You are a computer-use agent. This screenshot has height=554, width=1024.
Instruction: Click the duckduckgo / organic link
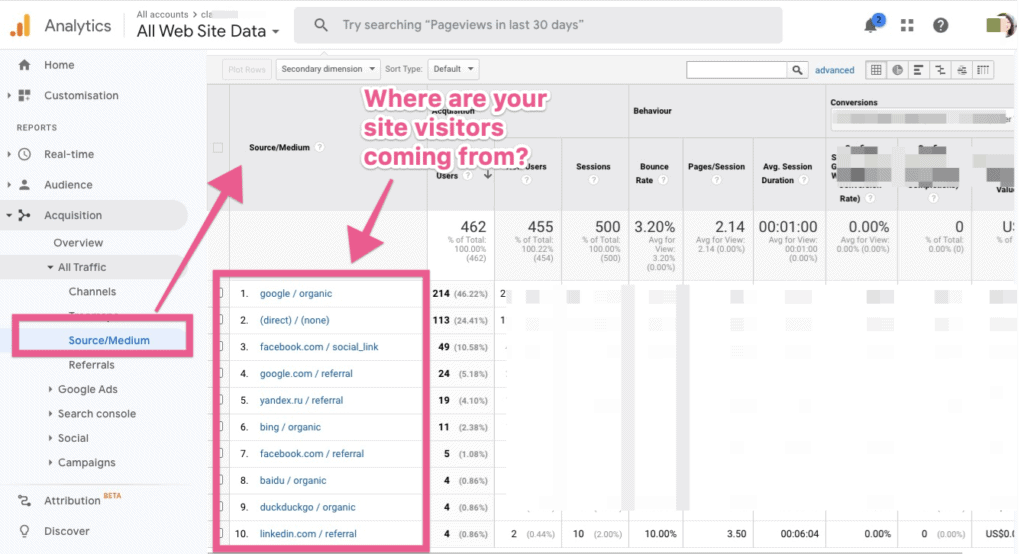pos(308,507)
